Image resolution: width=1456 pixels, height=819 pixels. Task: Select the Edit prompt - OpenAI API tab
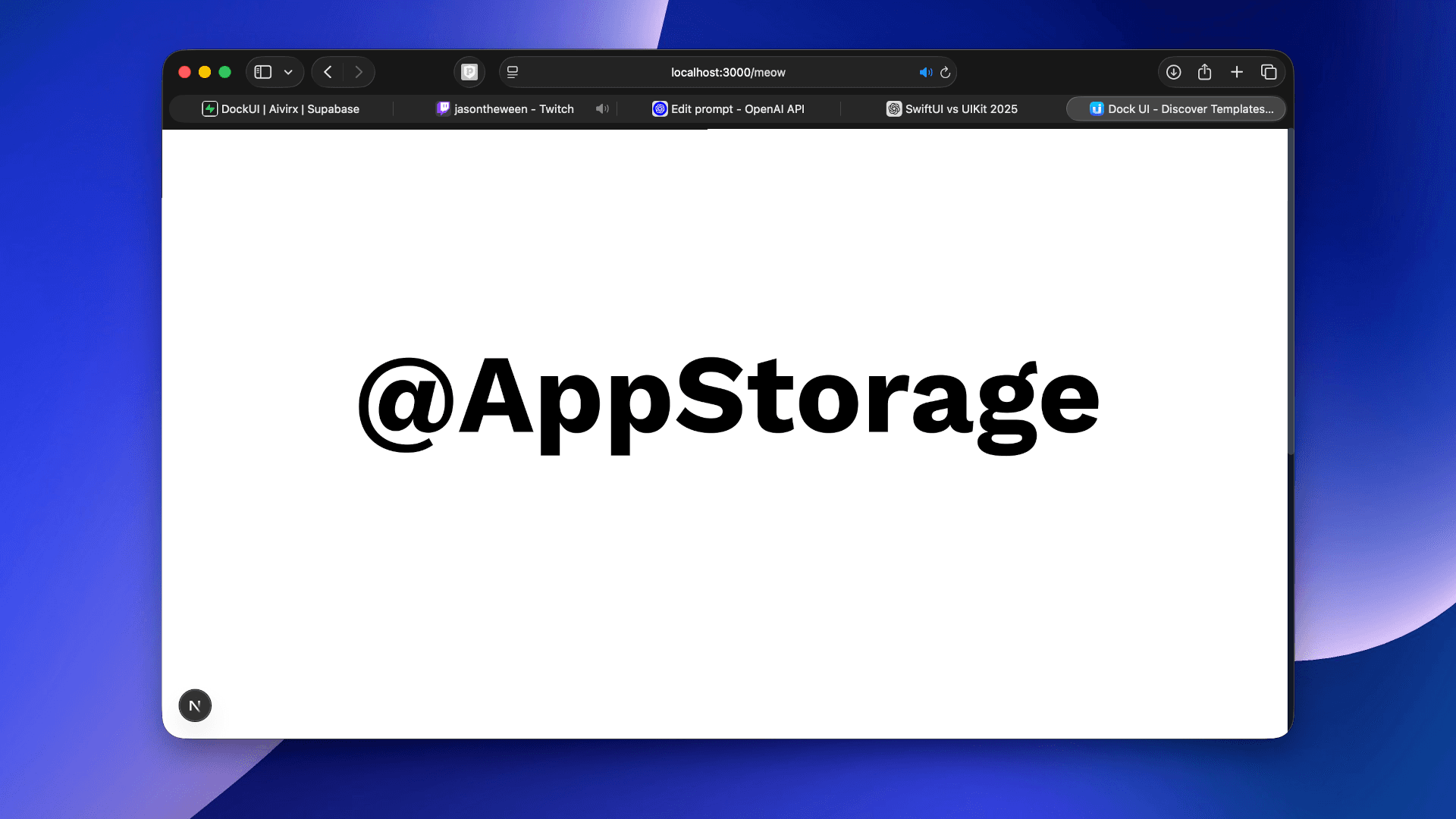click(x=728, y=109)
